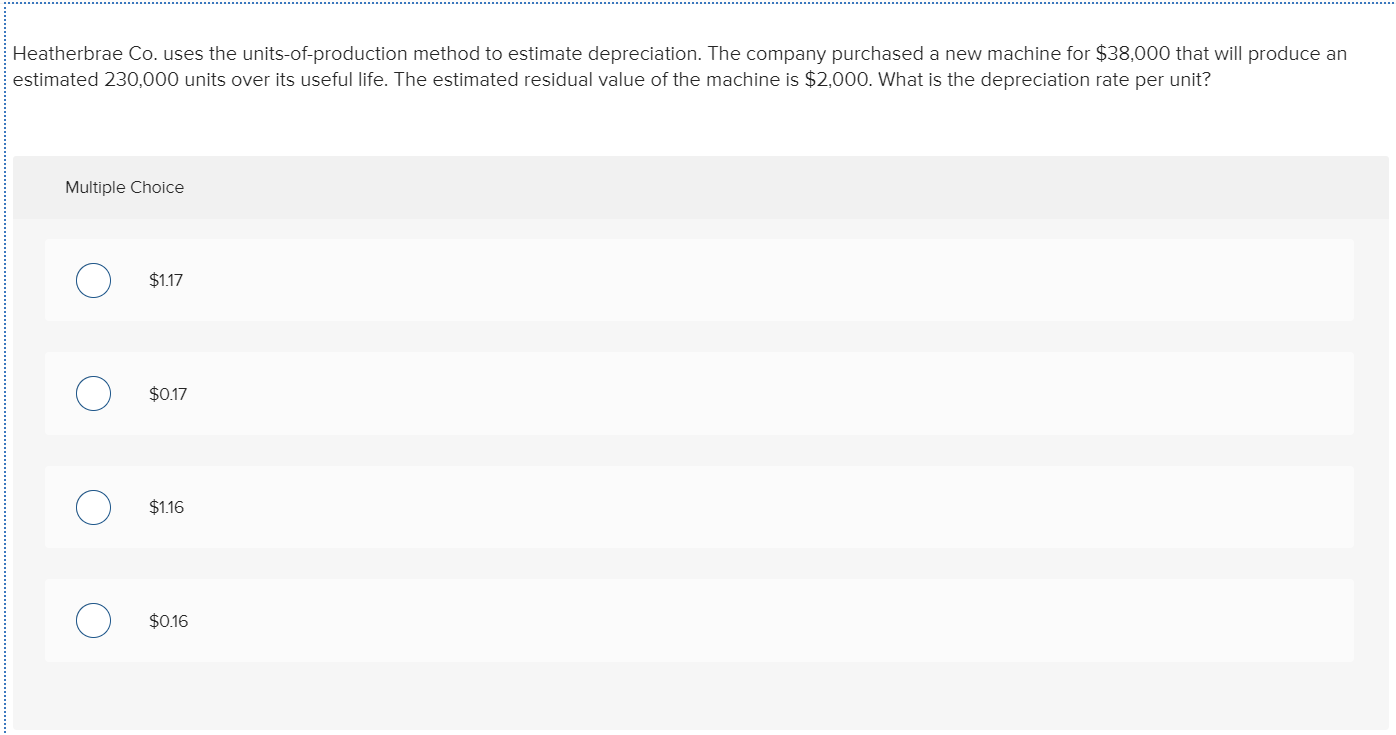Image resolution: width=1396 pixels, height=735 pixels.
Task: Click the Multiple Choice header label
Action: pos(124,187)
